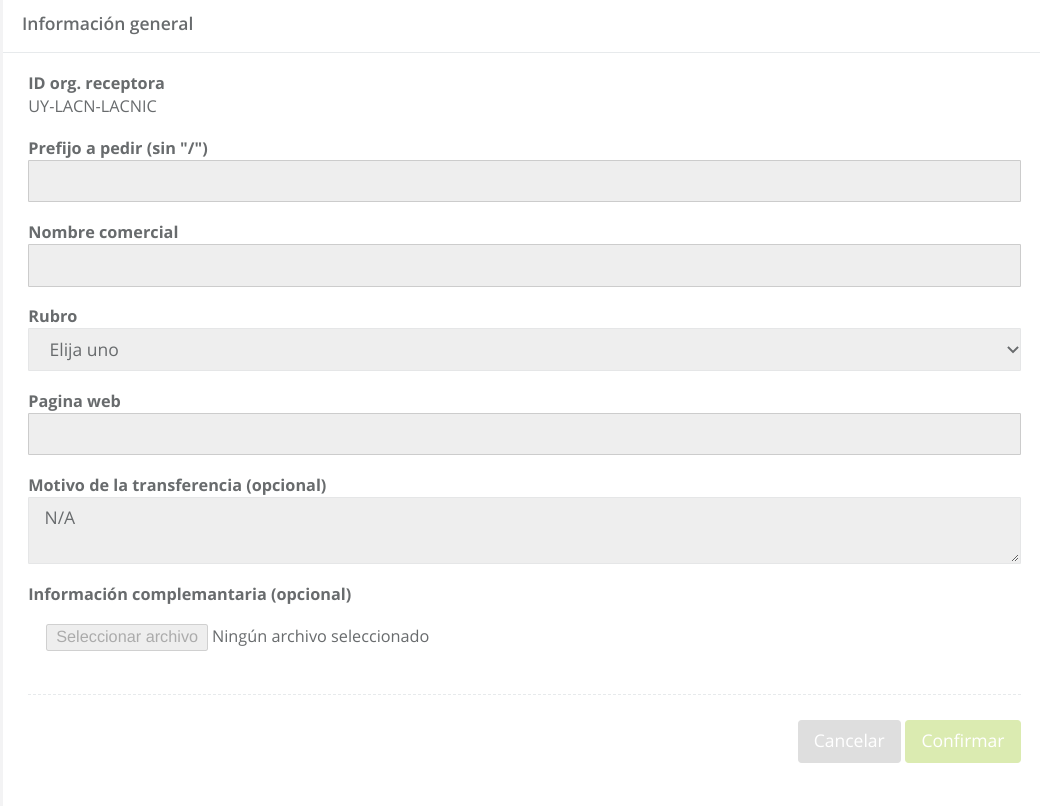Click the Cancelar button
The width and height of the screenshot is (1040, 806).
(849, 741)
